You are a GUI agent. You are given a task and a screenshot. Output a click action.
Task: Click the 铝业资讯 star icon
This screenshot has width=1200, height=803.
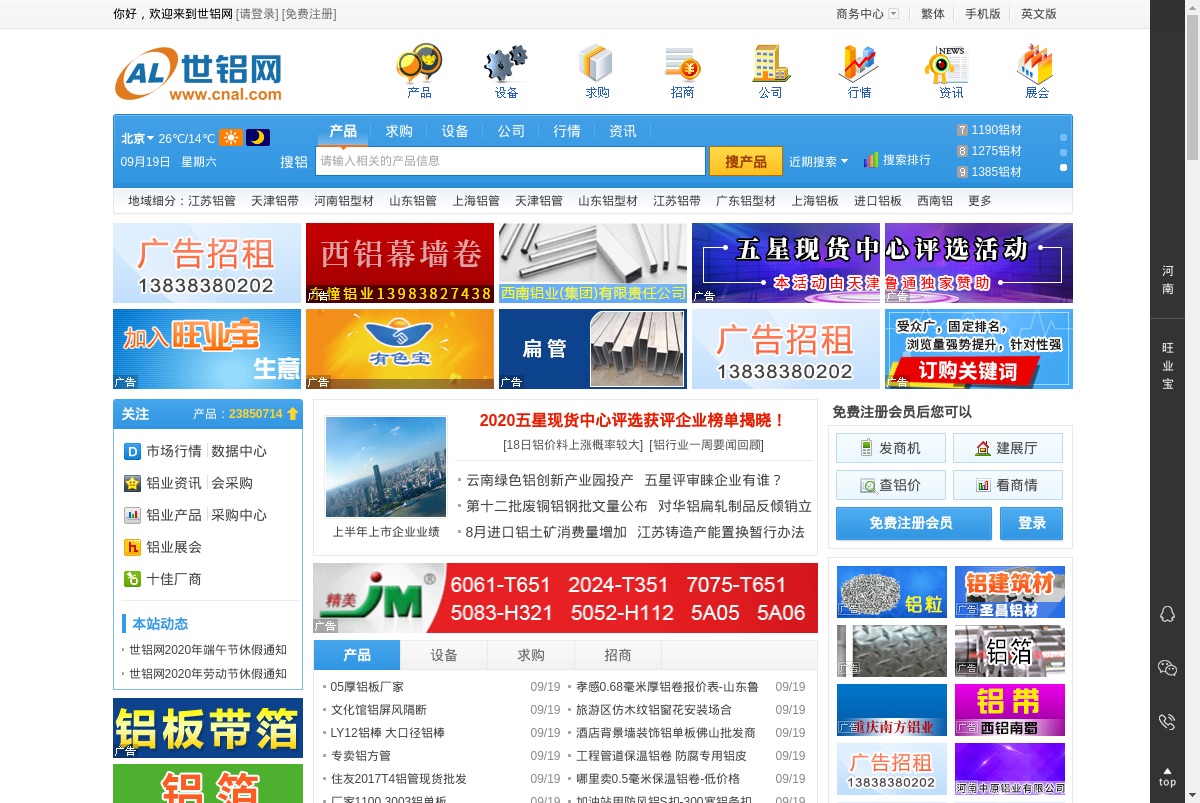pos(132,483)
